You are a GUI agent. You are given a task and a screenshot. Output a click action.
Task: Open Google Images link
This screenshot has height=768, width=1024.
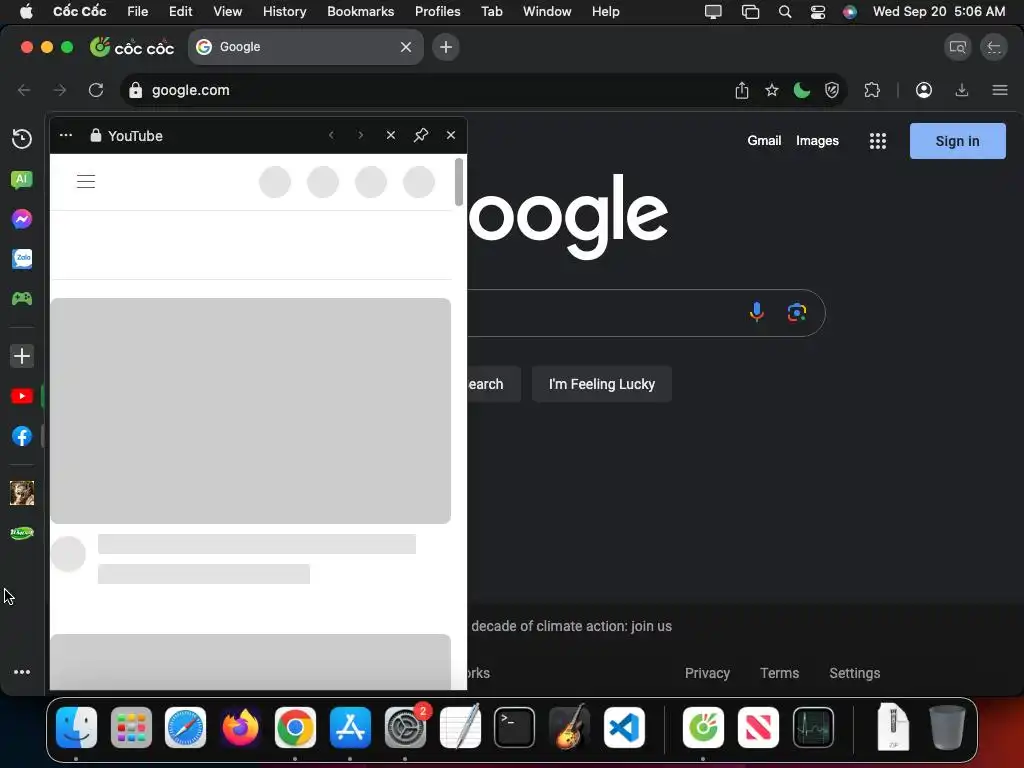coord(817,140)
